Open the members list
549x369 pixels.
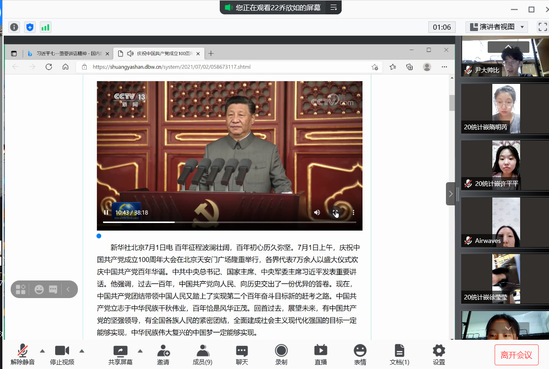click(203, 355)
